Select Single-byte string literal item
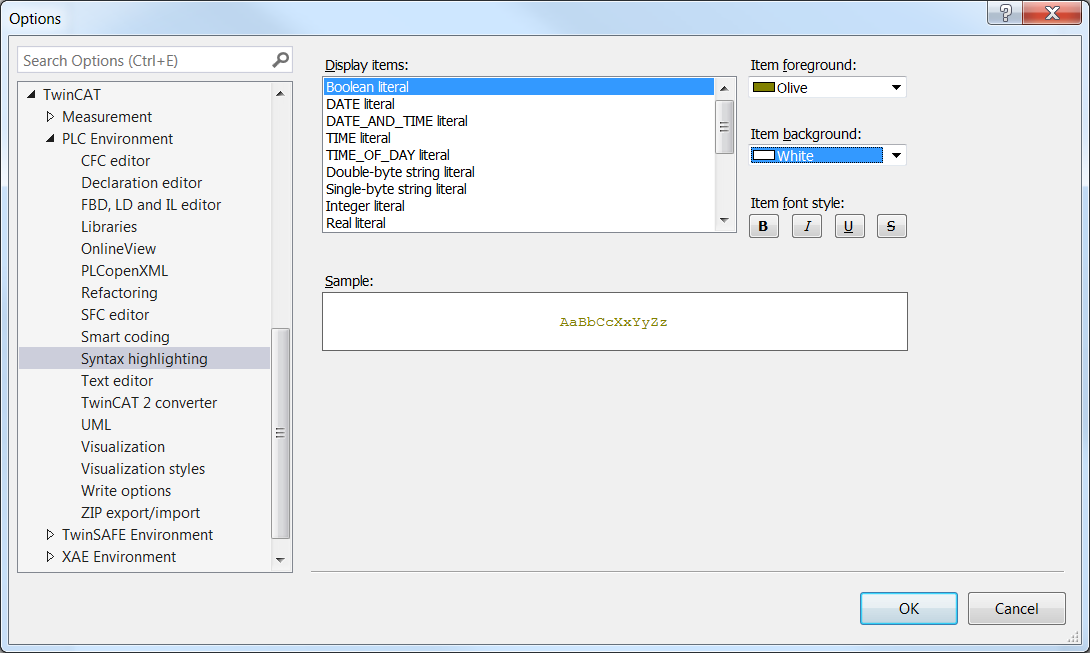The image size is (1090, 653). (519, 189)
